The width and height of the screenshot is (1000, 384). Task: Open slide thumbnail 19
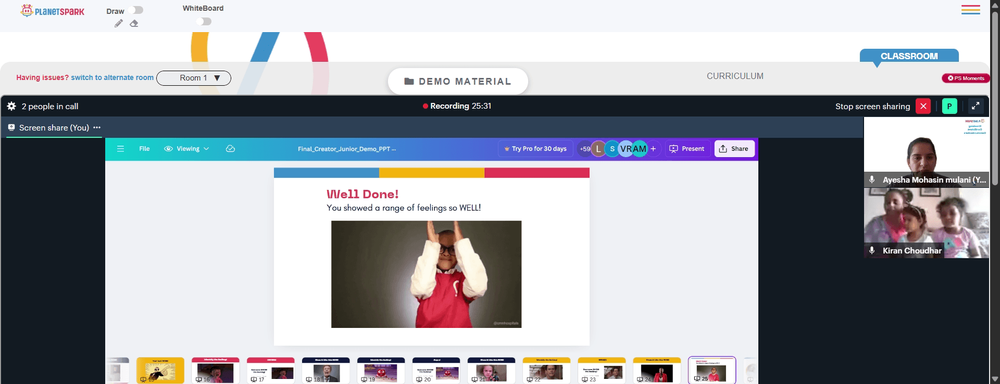pyautogui.click(x=381, y=371)
